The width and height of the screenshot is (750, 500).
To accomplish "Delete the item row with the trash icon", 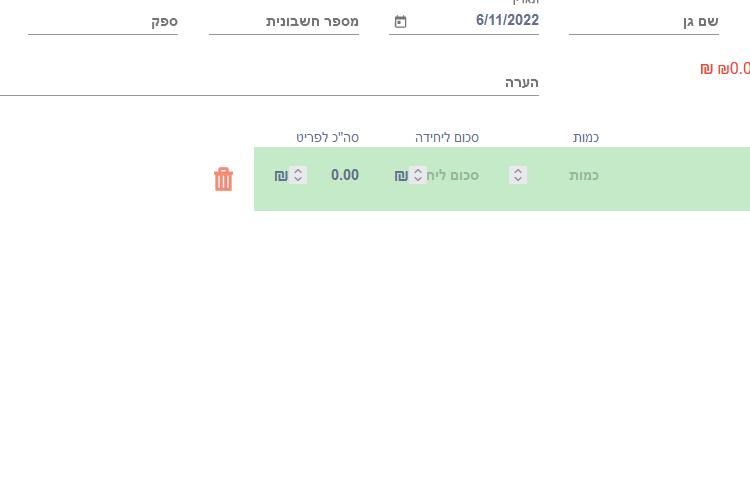I will (x=223, y=179).
